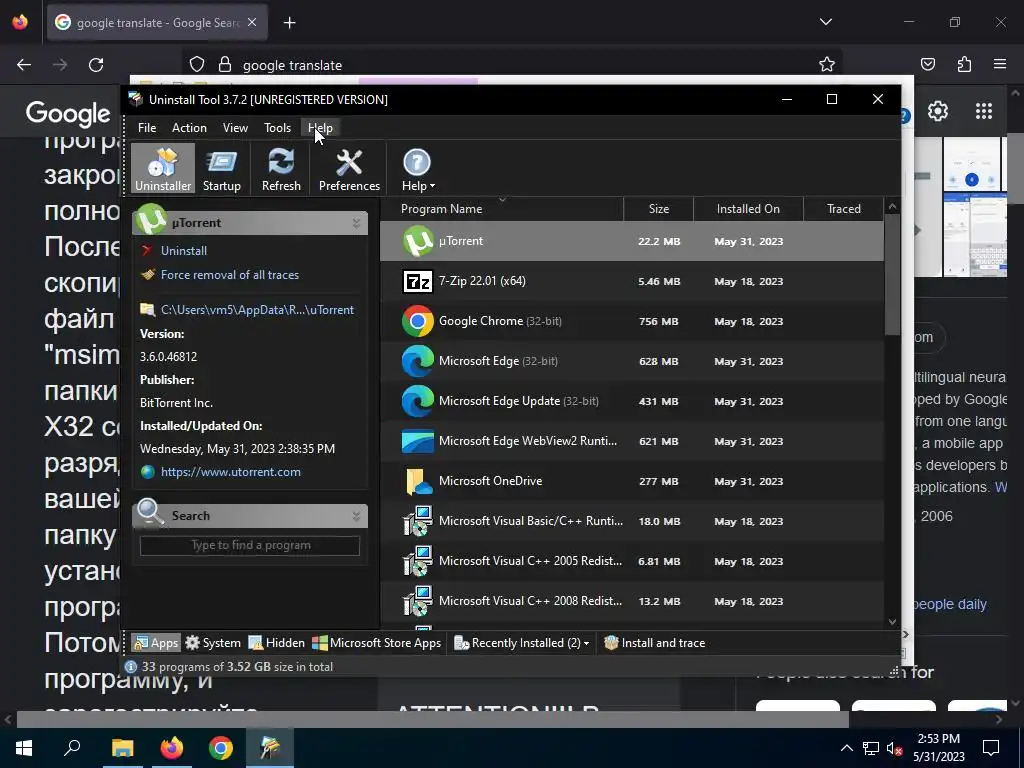Screen dimensions: 1024x768
Task: Sort by the Size column
Action: coord(658,209)
